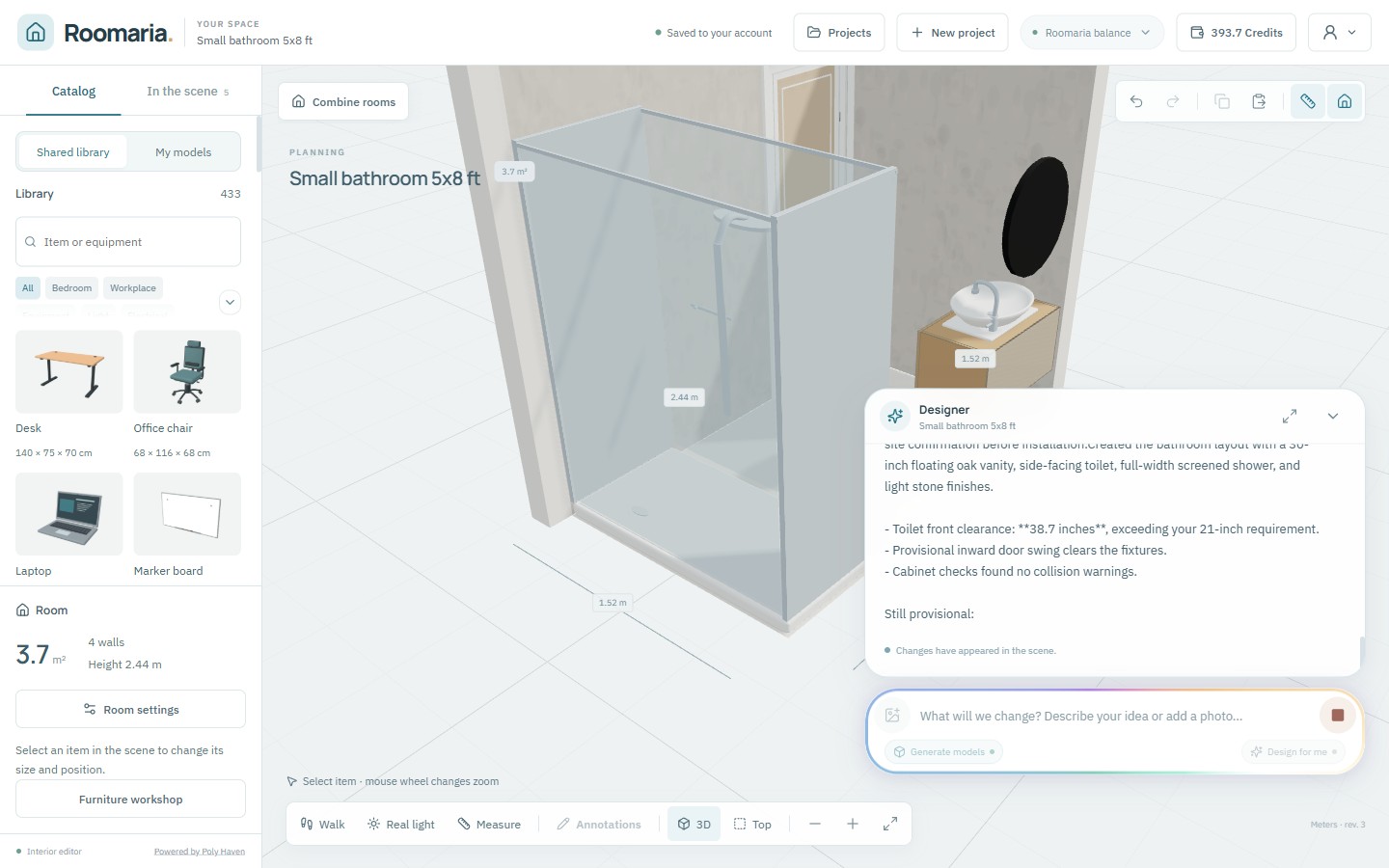Click the copy icon in top toolbar
Viewport: 1389px width, 868px height.
coord(1222,101)
